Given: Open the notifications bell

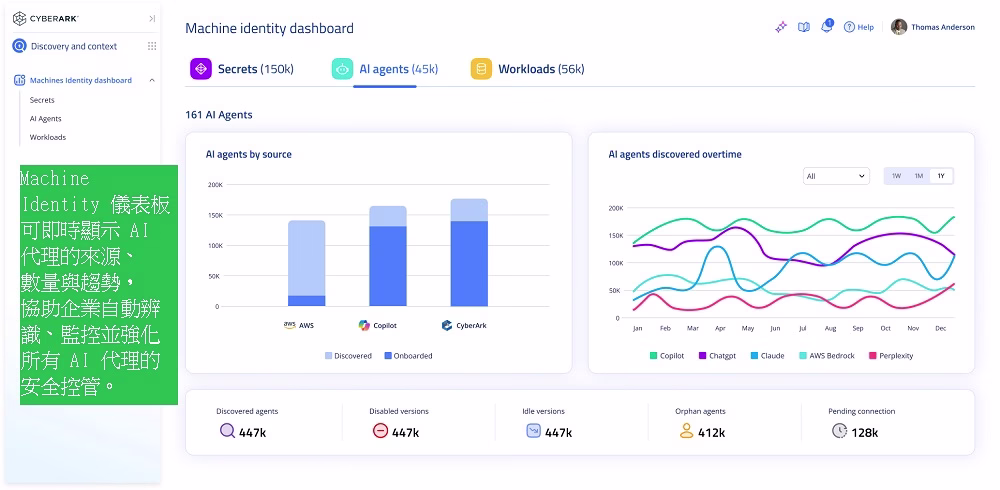Looking at the screenshot, I should pyautogui.click(x=826, y=27).
